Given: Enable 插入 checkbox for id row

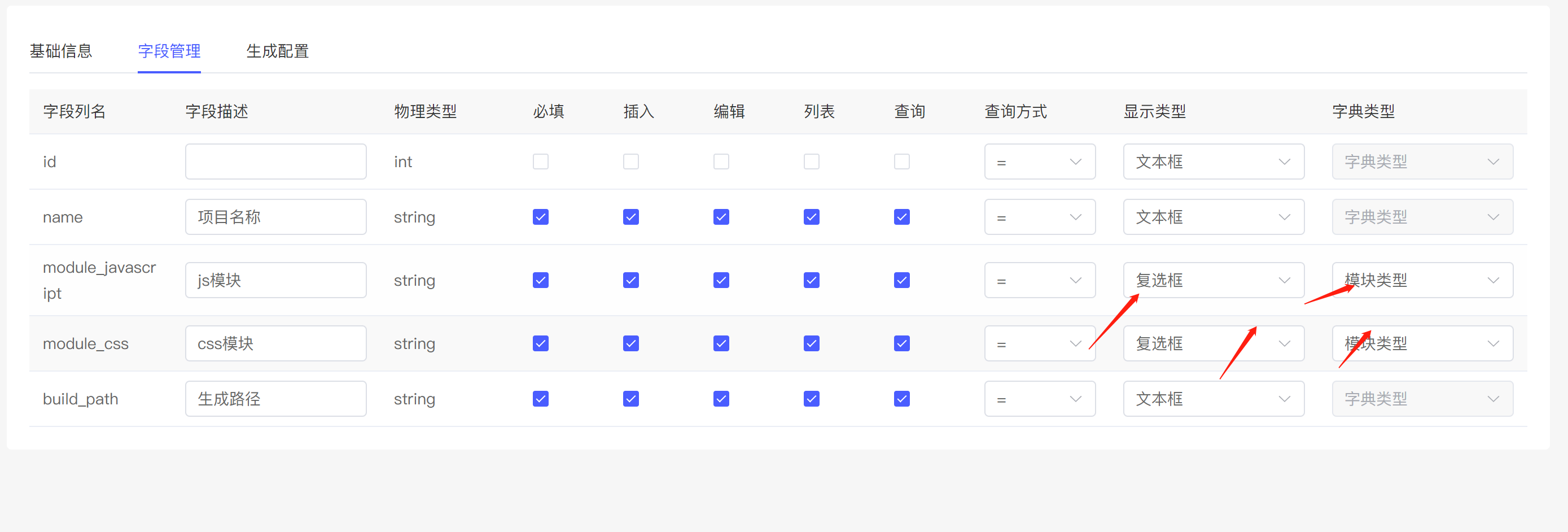Looking at the screenshot, I should click(x=630, y=162).
